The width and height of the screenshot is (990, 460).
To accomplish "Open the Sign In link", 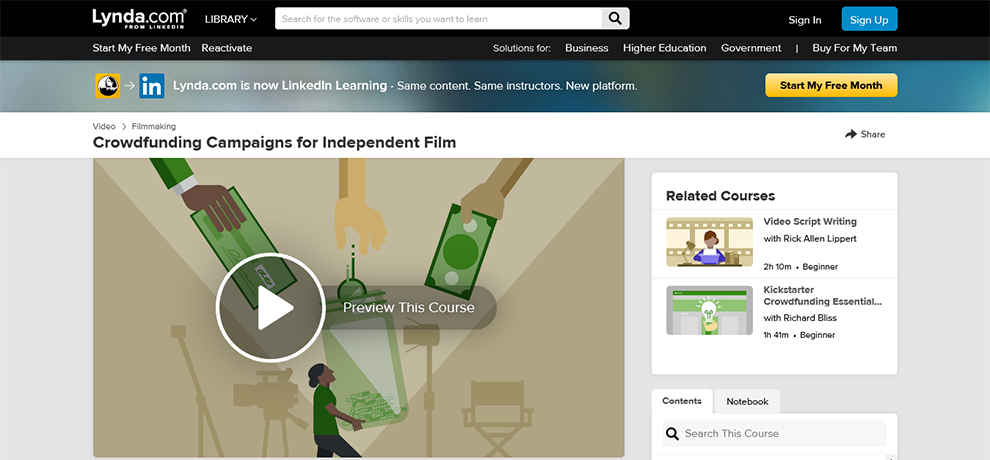I will coord(804,20).
